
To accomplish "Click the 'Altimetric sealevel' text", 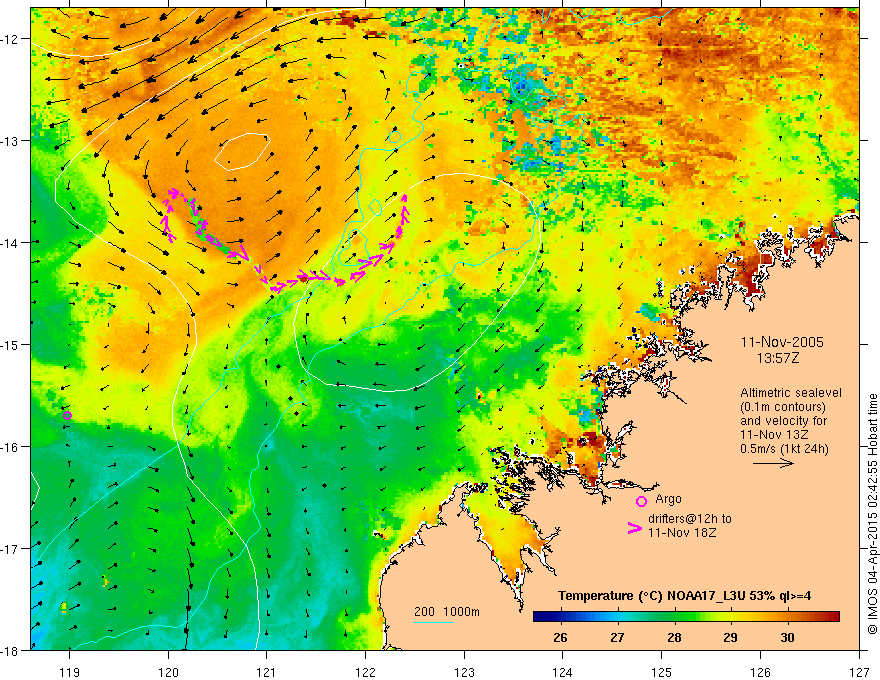I will (791, 393).
